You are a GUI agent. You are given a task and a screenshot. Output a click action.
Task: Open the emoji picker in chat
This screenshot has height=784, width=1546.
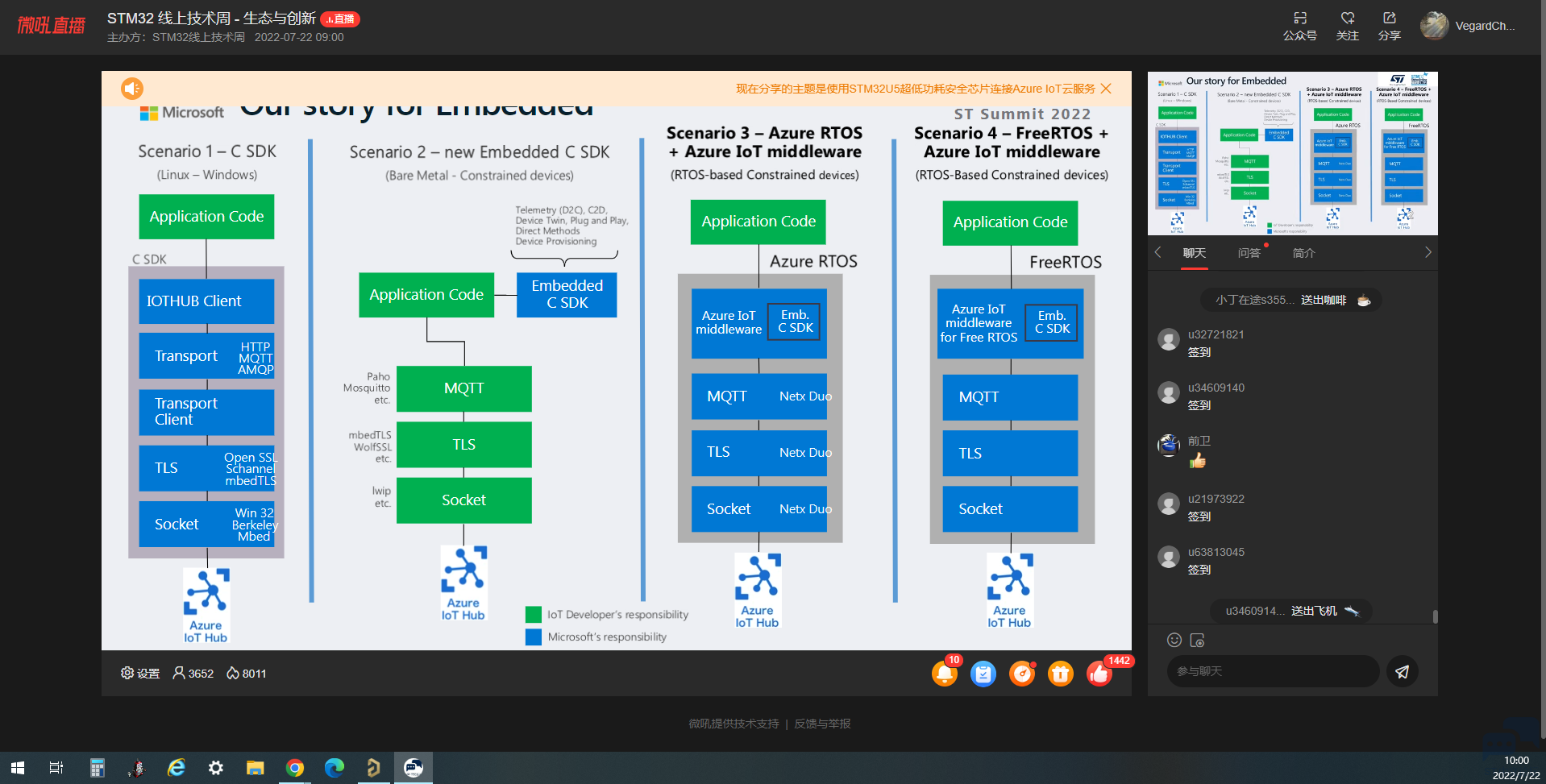point(1174,640)
